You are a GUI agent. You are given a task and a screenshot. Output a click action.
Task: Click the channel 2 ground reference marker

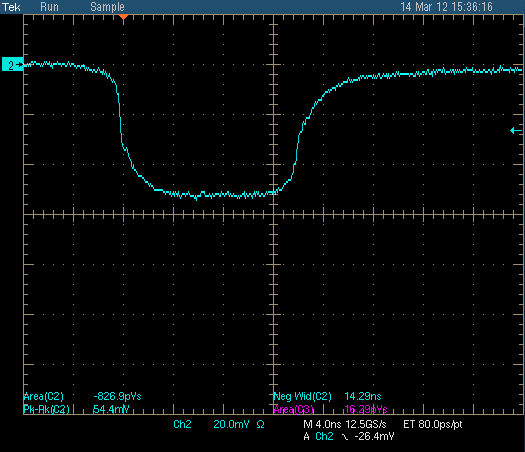[x=13, y=65]
